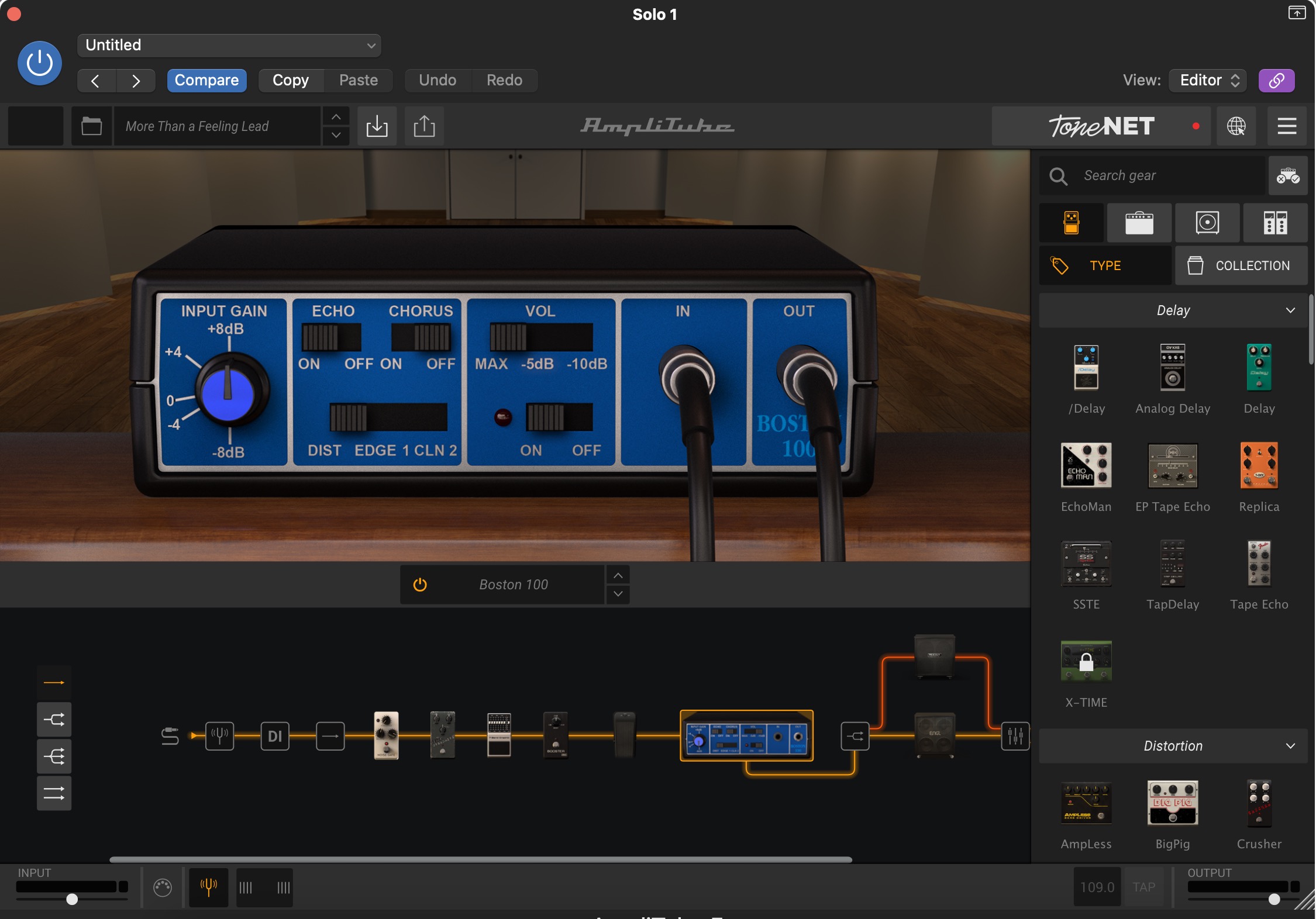
Task: Click the mixer block at chain end
Action: 1015,736
